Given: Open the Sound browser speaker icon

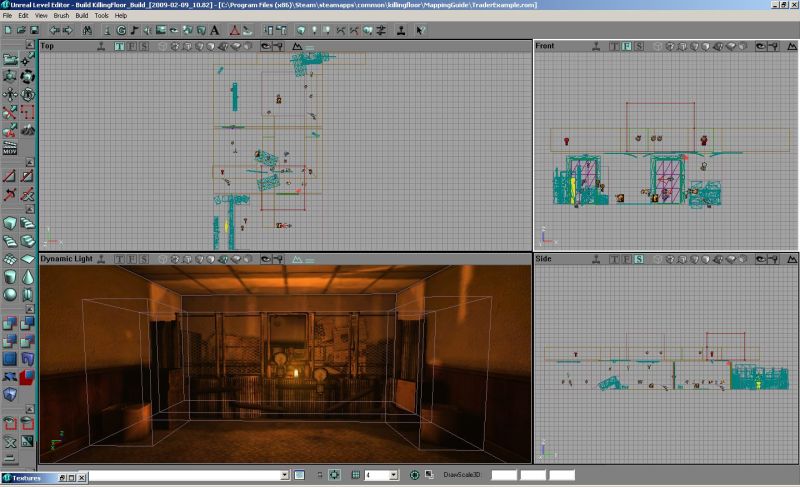Looking at the screenshot, I should (x=147, y=31).
